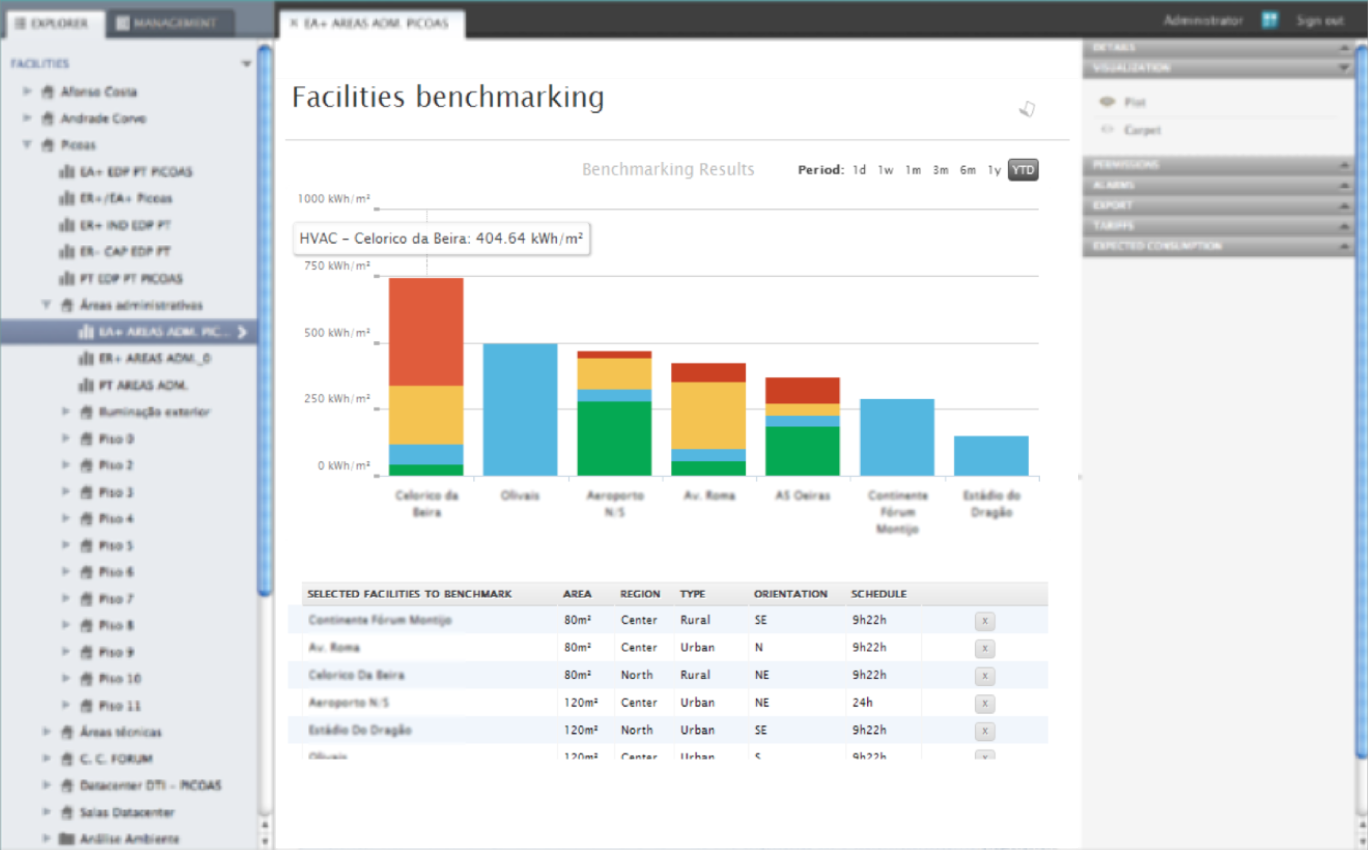Select the Plot visualization icon

click(x=1107, y=102)
